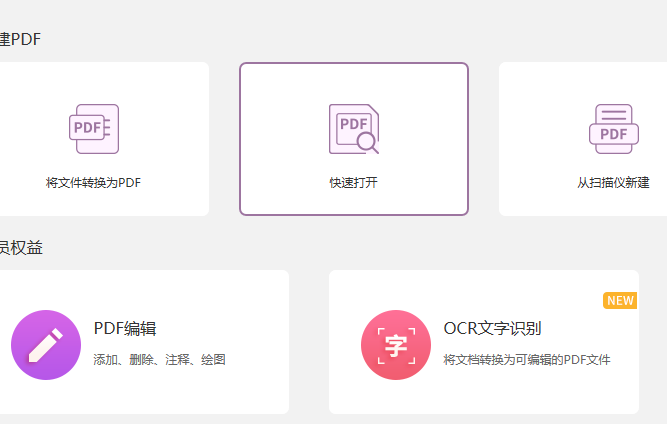The width and height of the screenshot is (667, 424).
Task: Open the 将文件转换为PDF label
Action: click(93, 183)
